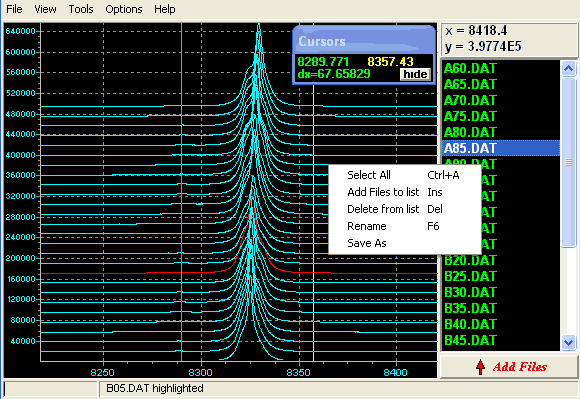Choose Rename from context menu

pyautogui.click(x=405, y=226)
